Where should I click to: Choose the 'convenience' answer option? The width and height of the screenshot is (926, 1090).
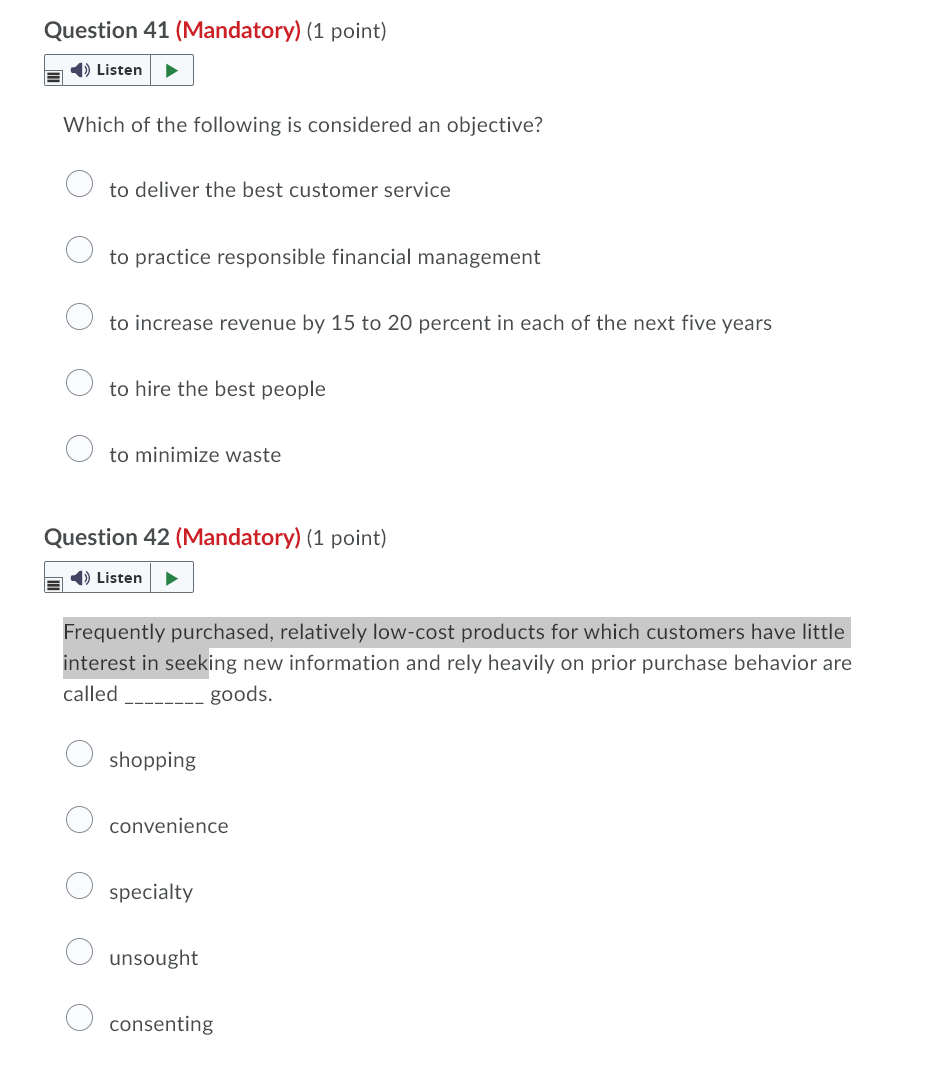79,819
